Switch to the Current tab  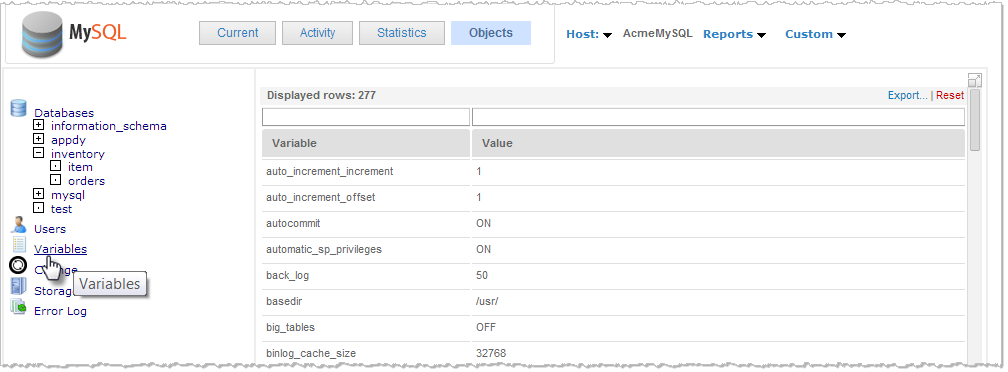pyautogui.click(x=237, y=33)
